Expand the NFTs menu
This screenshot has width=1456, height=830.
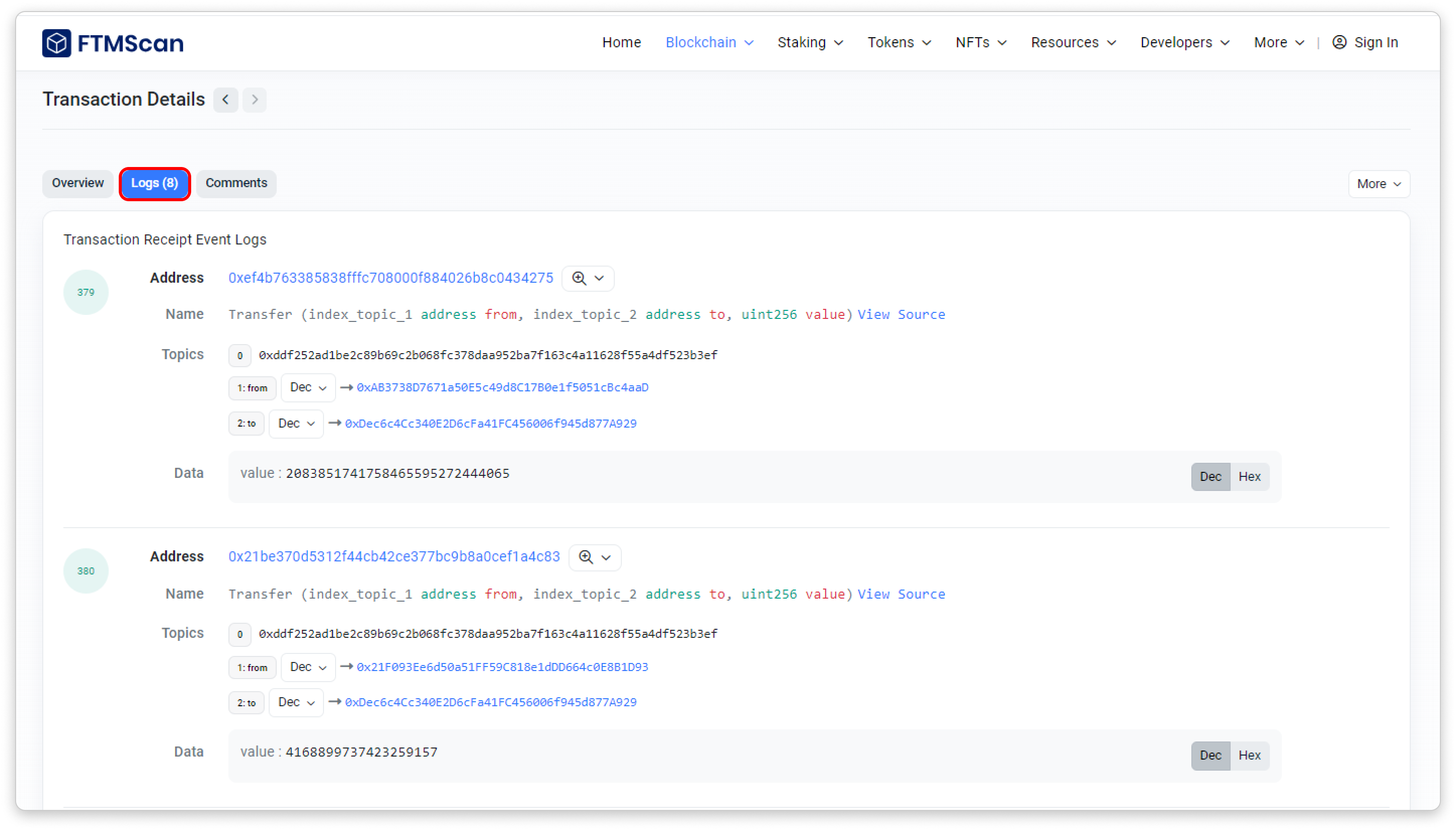pyautogui.click(x=981, y=42)
